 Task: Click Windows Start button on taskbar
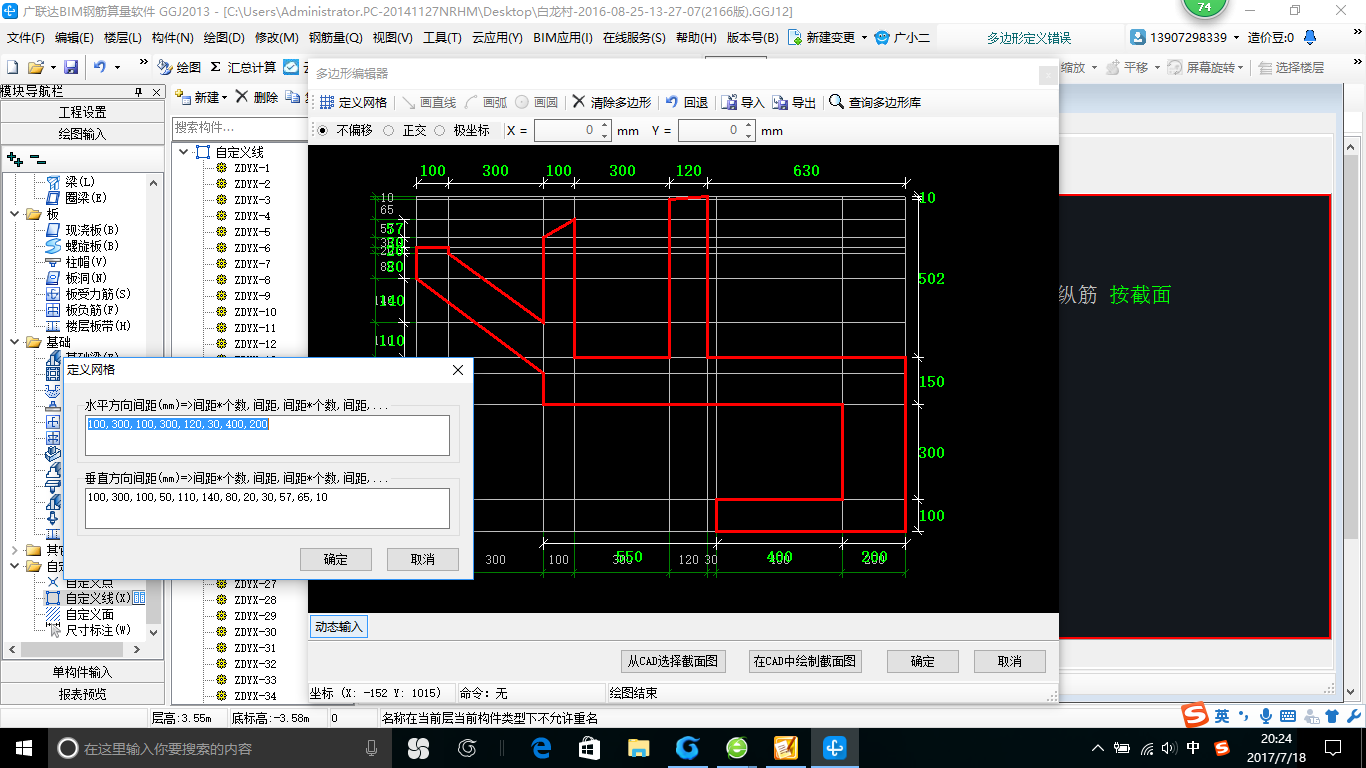(22, 747)
